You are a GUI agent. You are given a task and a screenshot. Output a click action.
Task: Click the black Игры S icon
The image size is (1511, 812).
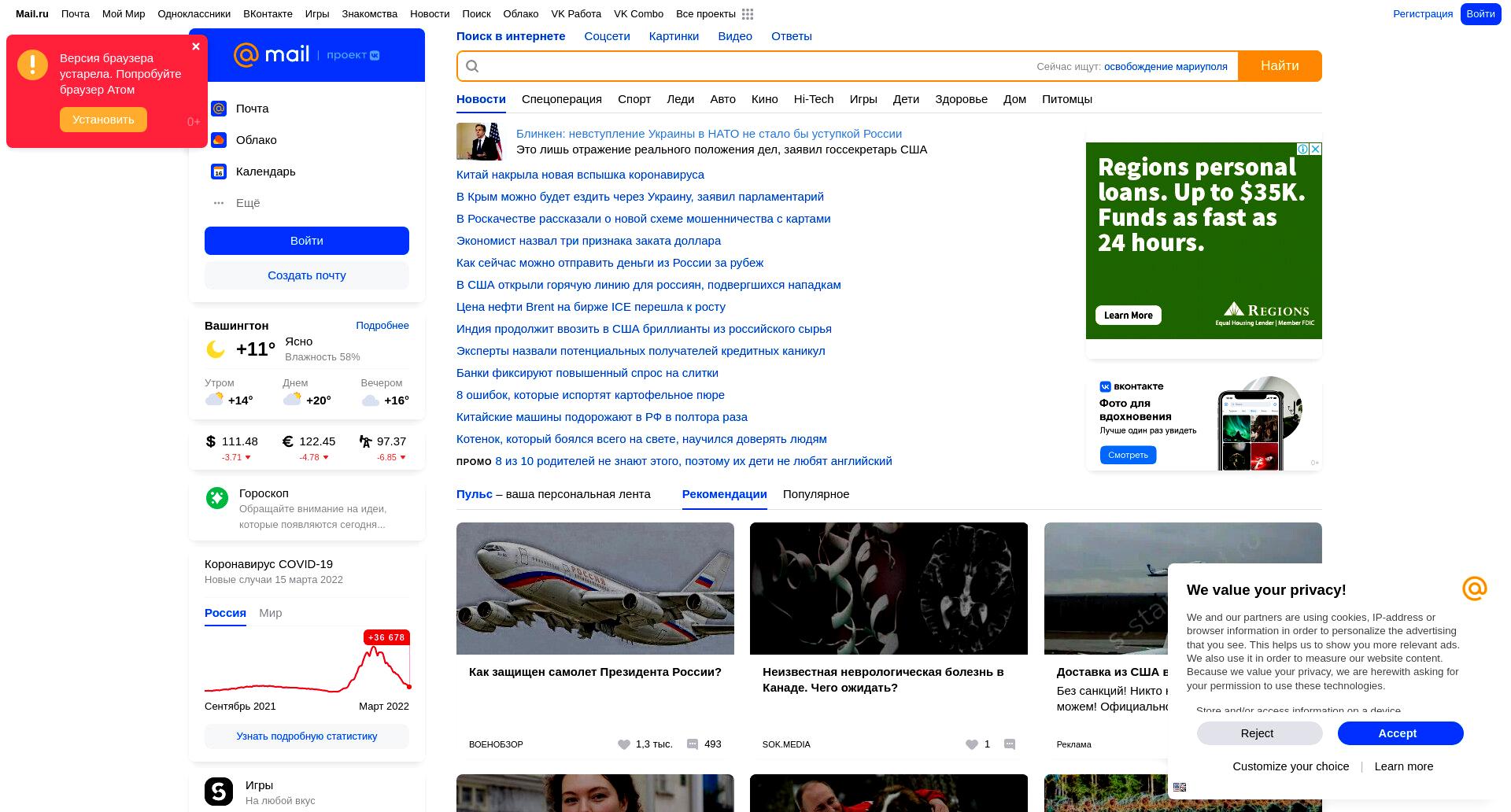tap(219, 792)
